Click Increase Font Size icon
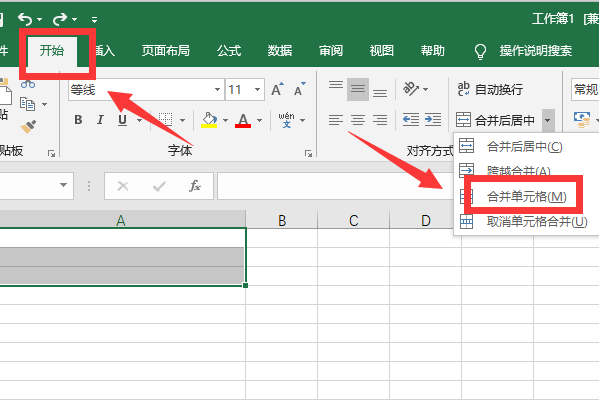This screenshot has height=400, width=599. pos(277,89)
